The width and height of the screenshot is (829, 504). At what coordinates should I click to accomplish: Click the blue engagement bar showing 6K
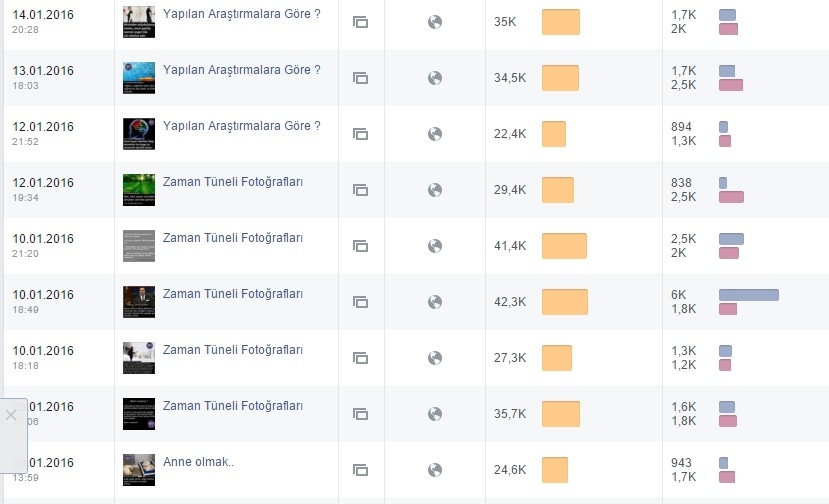point(749,295)
